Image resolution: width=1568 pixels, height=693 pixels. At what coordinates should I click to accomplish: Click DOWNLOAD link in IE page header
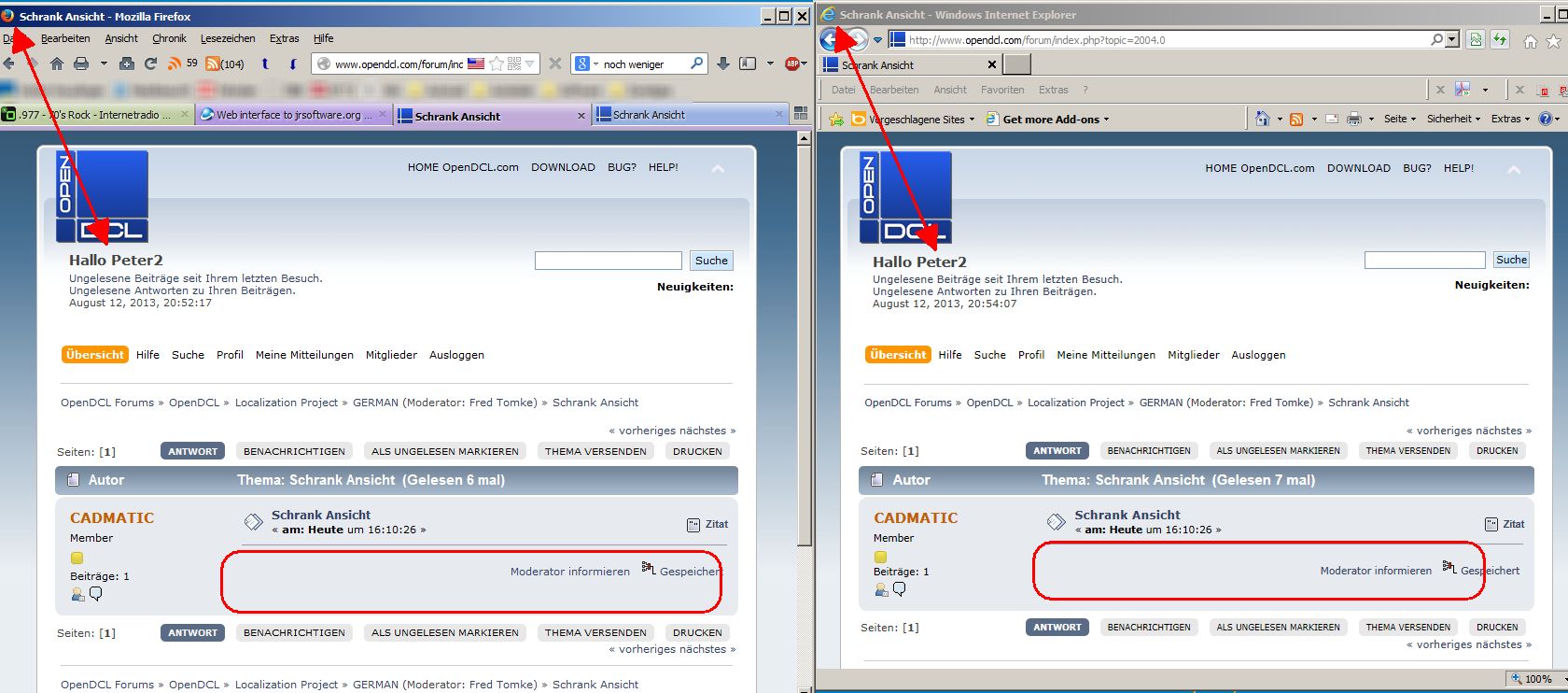1358,168
